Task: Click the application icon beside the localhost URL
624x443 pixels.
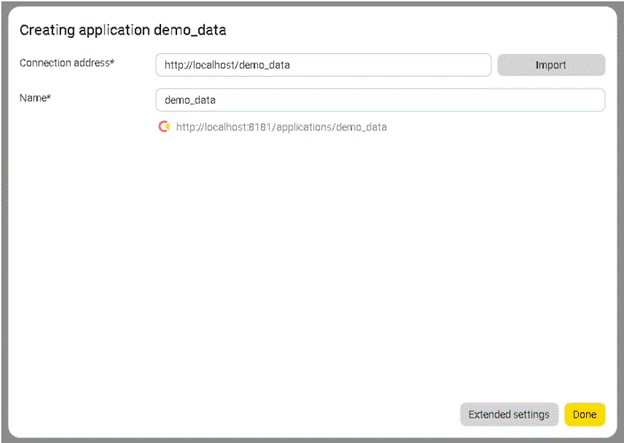Action: tap(164, 127)
